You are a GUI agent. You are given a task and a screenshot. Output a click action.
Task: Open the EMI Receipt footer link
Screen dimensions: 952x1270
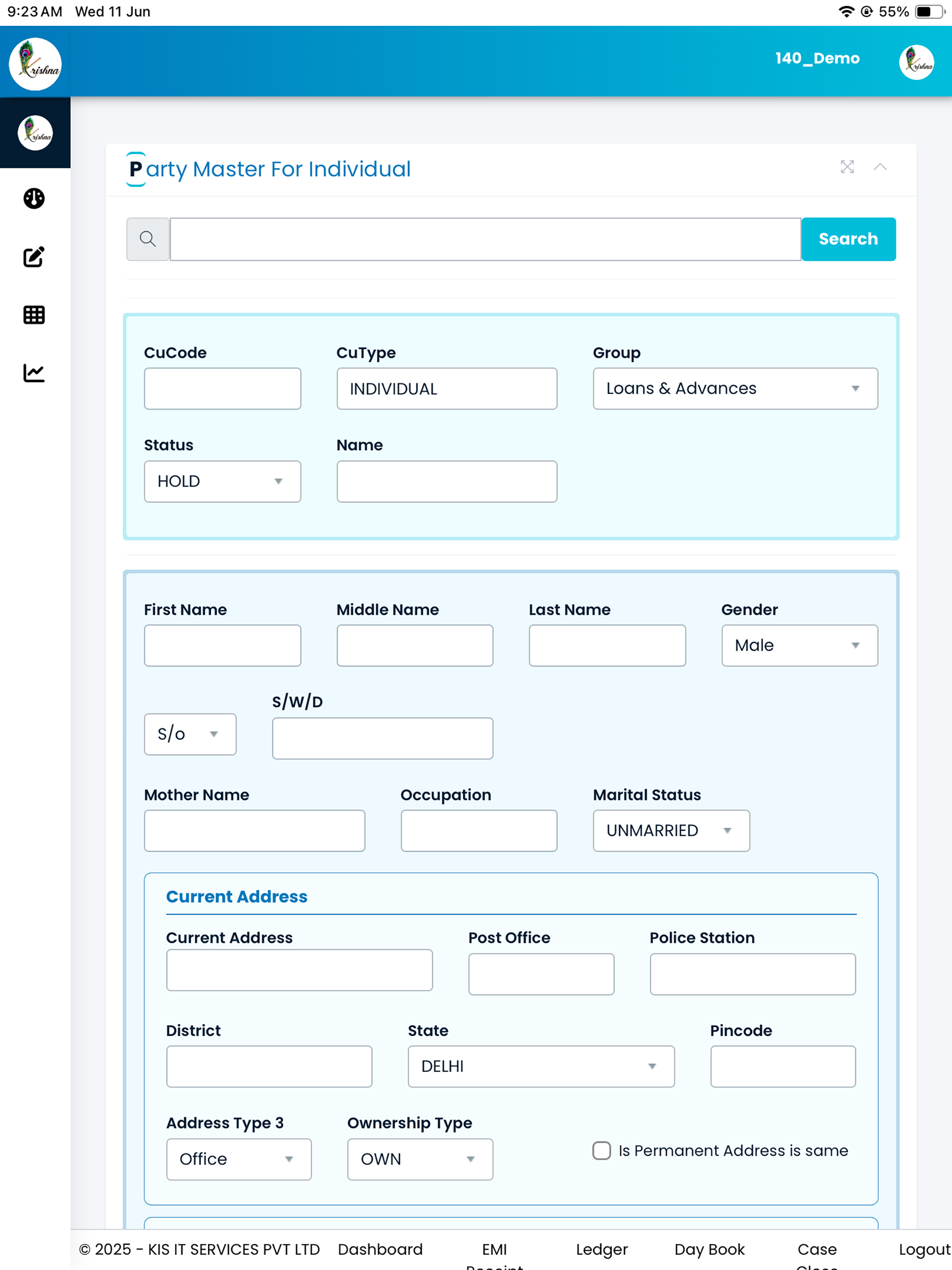coord(494,1256)
